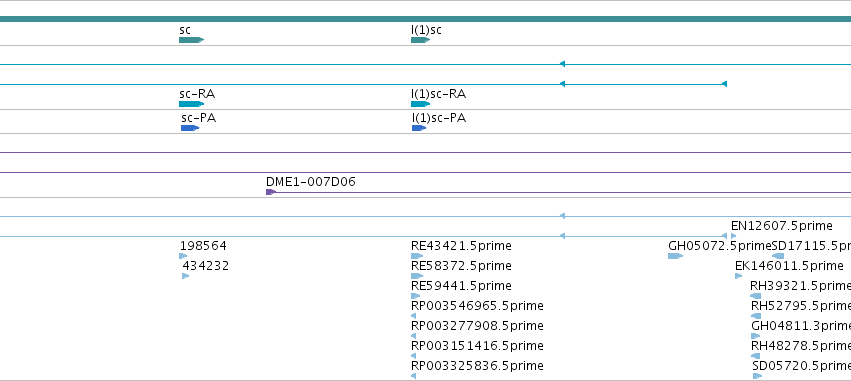The image size is (851, 381).
Task: Click the l(1)sc gene label
Action: point(426,30)
